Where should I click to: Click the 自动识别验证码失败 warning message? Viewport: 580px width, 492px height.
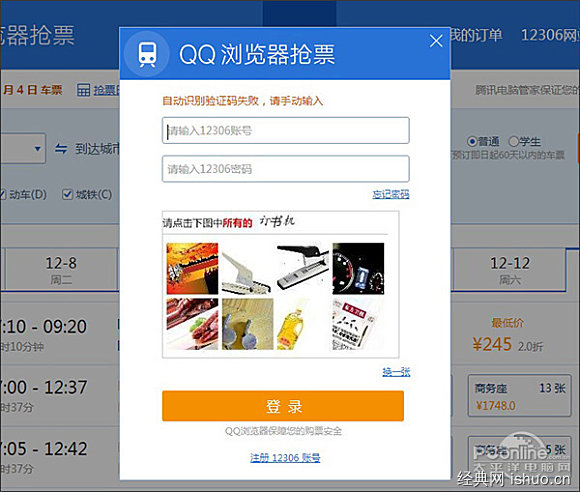tap(243, 101)
